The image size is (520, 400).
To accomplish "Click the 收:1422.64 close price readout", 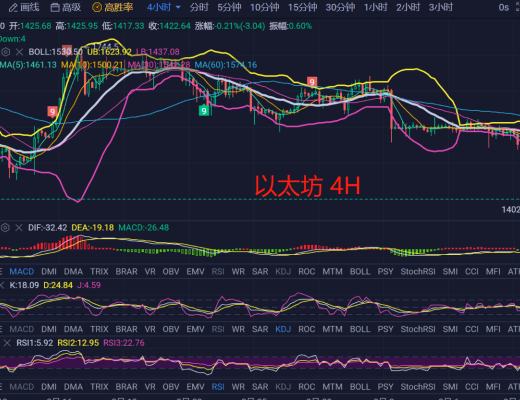I will point(169,26).
